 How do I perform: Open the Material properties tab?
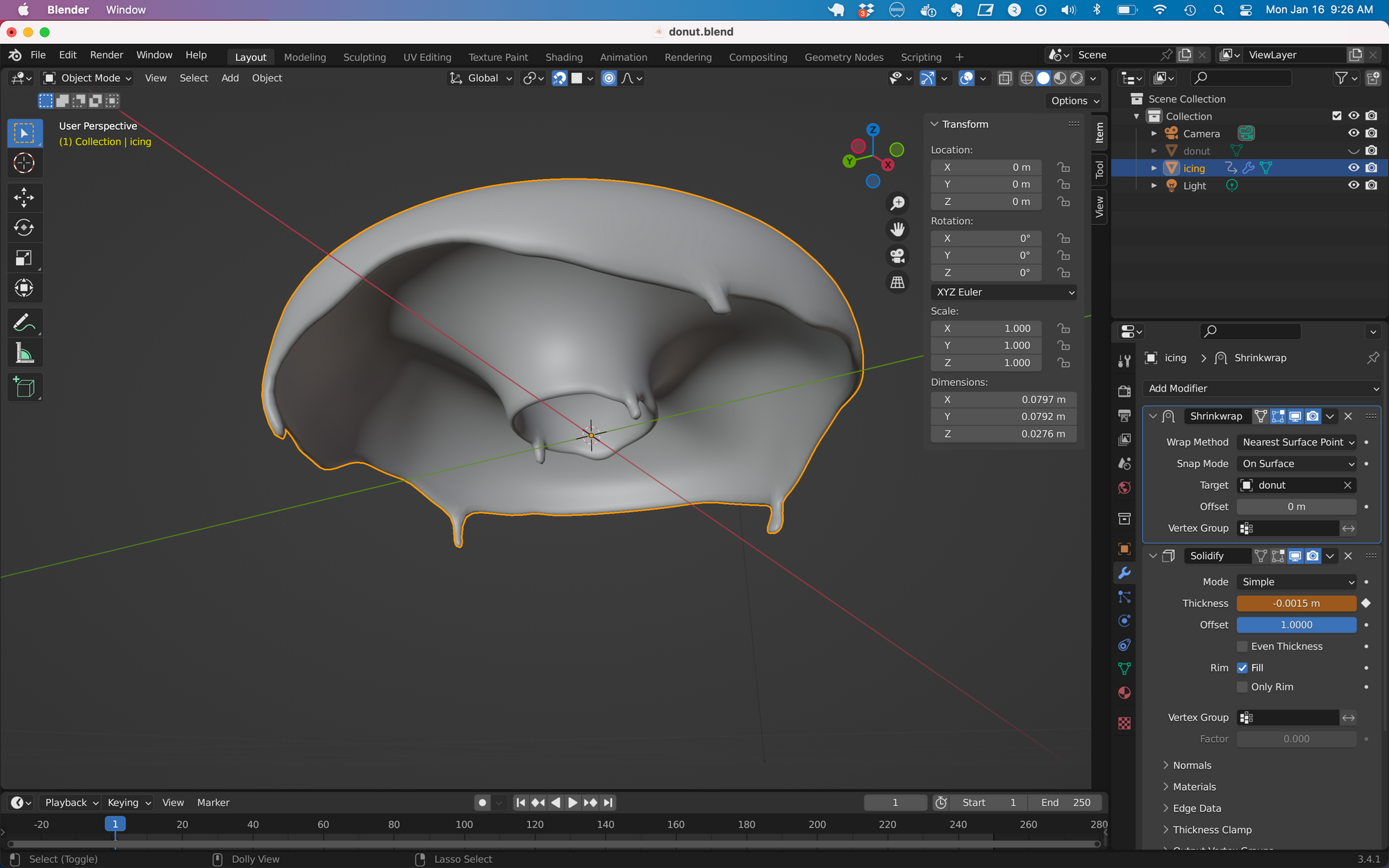[1124, 693]
